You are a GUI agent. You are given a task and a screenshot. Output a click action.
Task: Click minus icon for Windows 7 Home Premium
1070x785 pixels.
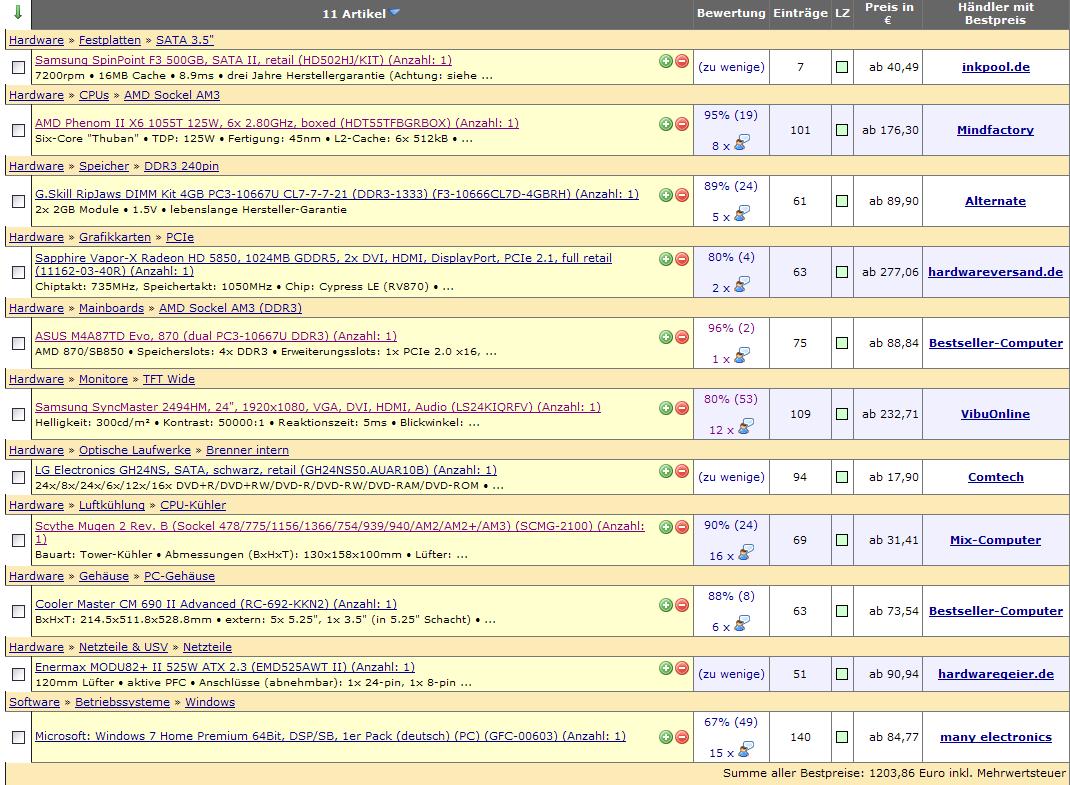pyautogui.click(x=682, y=737)
